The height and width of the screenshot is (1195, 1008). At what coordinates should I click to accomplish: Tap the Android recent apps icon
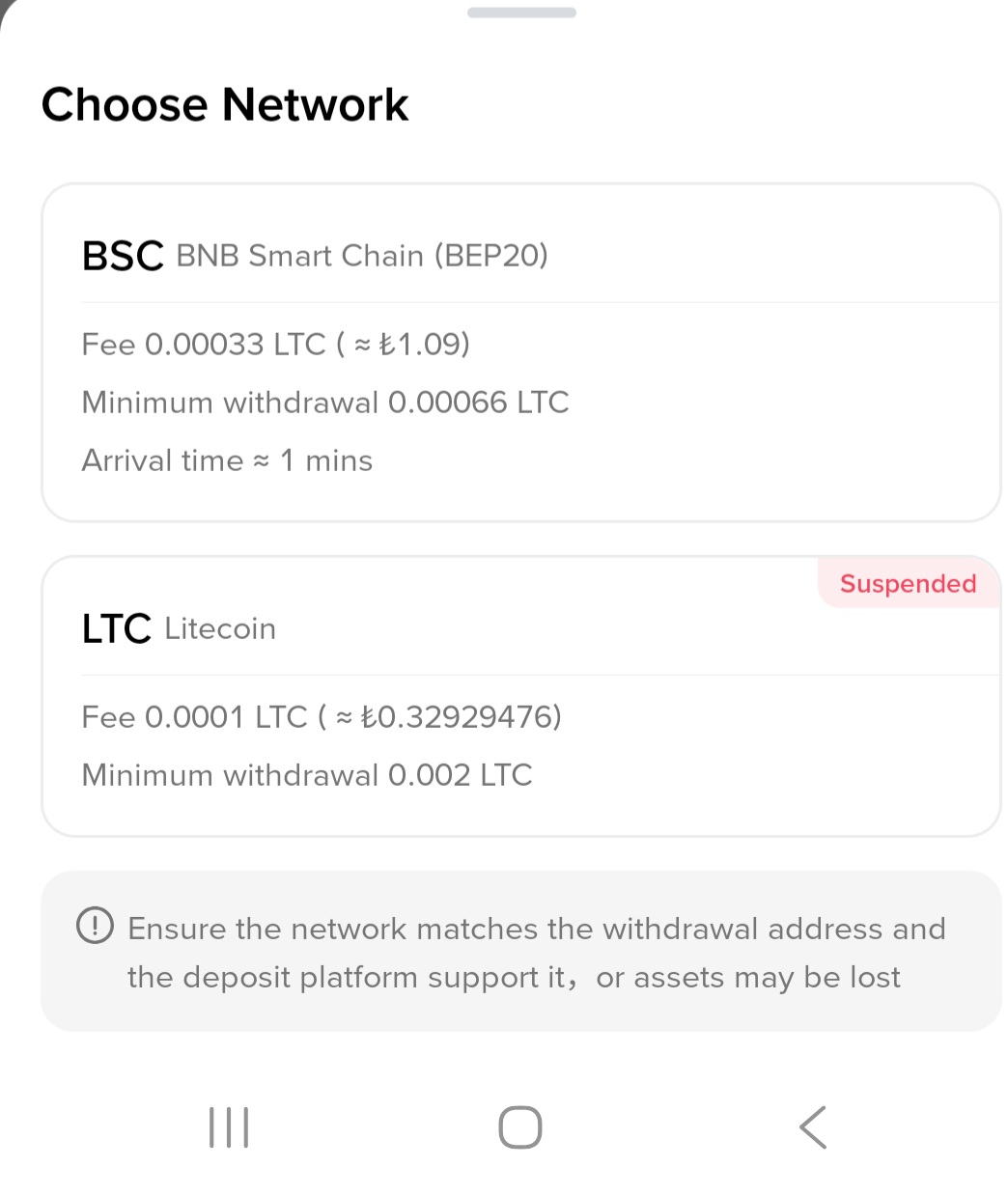229,1126
